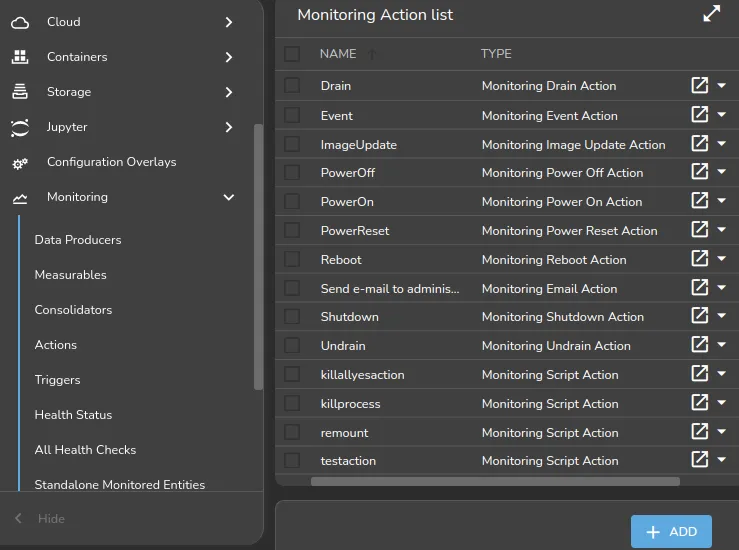Image resolution: width=739 pixels, height=550 pixels.
Task: Select the PowerReset action name
Action: [x=355, y=230]
